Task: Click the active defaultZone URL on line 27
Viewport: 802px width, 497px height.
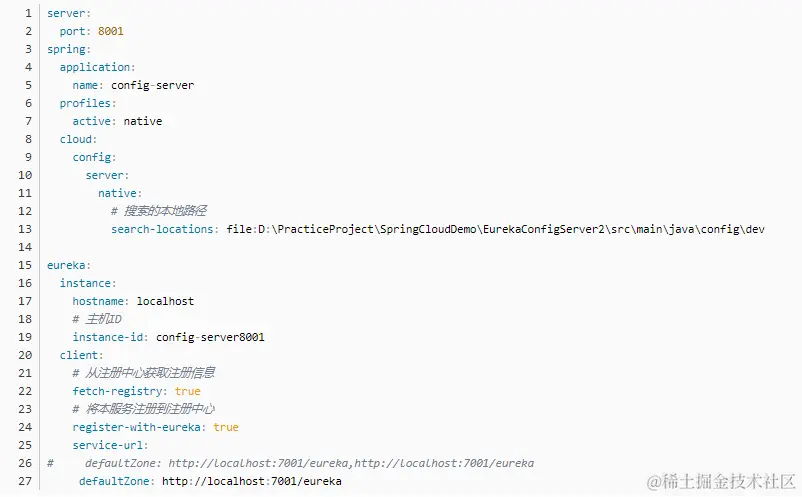Action: 251,481
